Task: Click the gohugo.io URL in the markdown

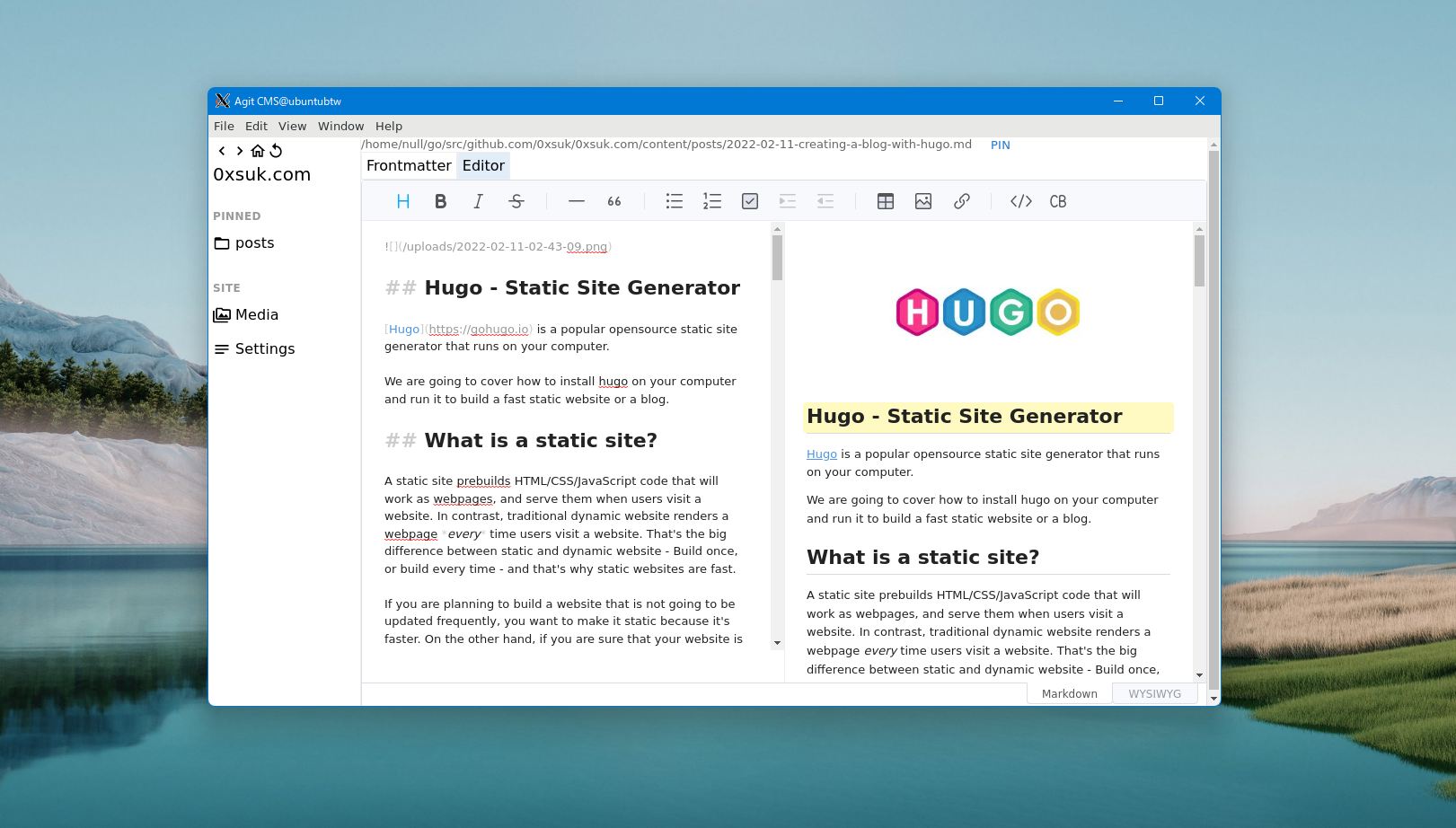Action: point(479,330)
